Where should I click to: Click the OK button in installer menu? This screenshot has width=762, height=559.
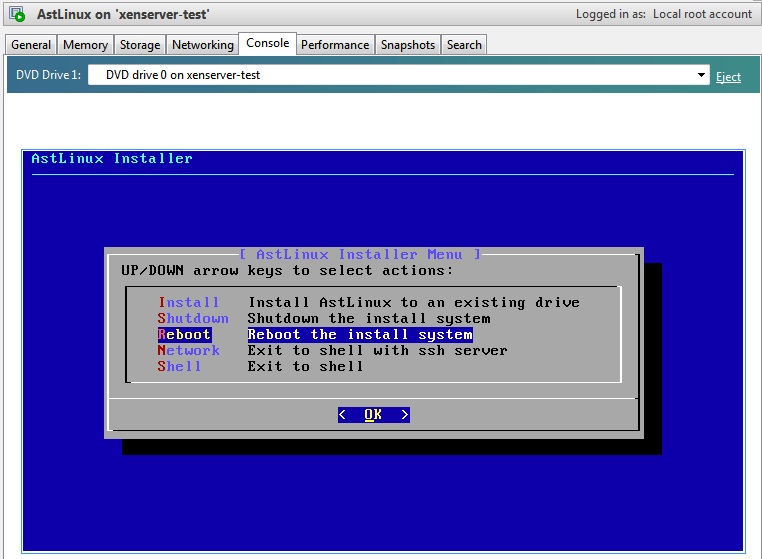[374, 415]
